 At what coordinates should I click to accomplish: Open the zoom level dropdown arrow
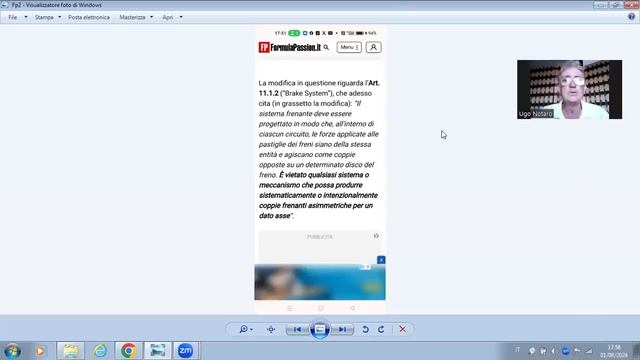pos(251,329)
